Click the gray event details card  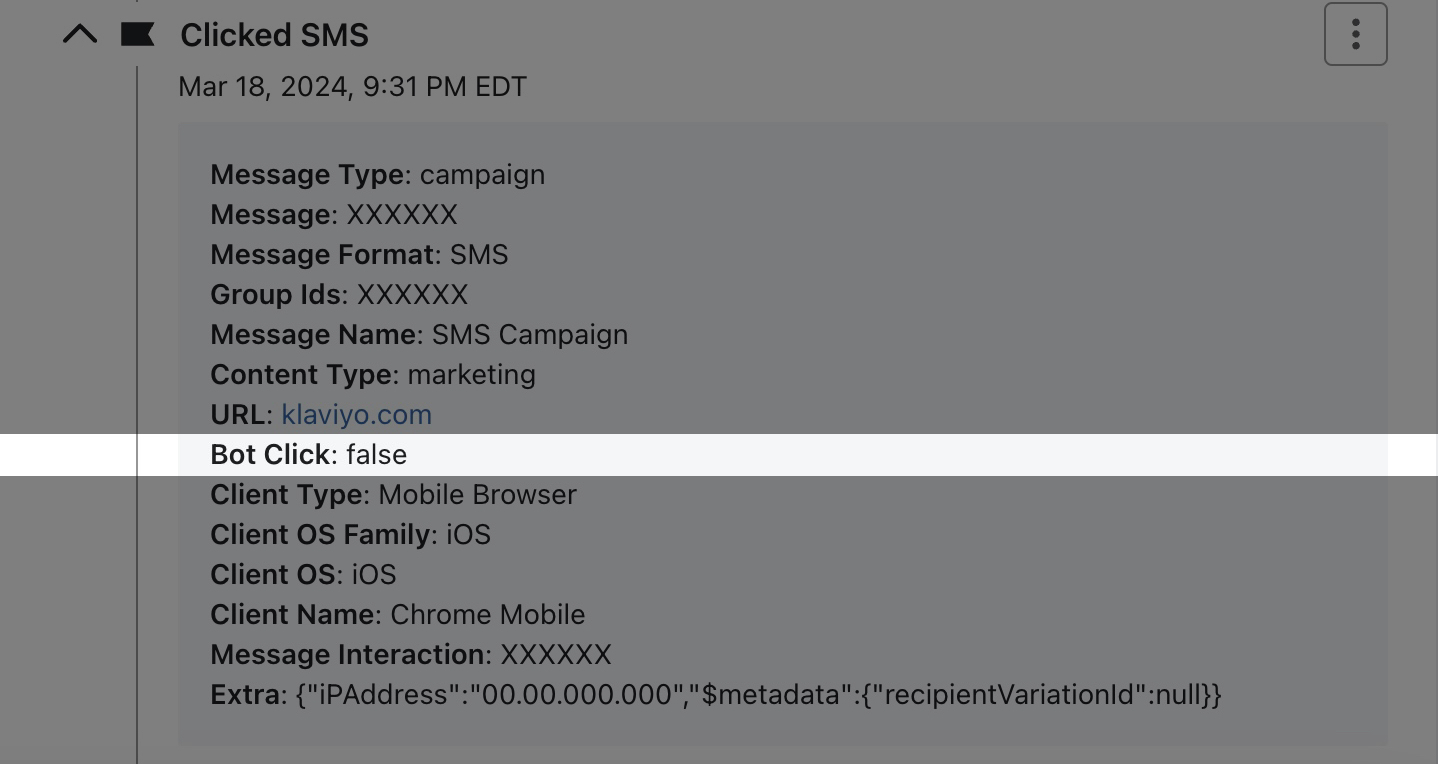[x=783, y=434]
